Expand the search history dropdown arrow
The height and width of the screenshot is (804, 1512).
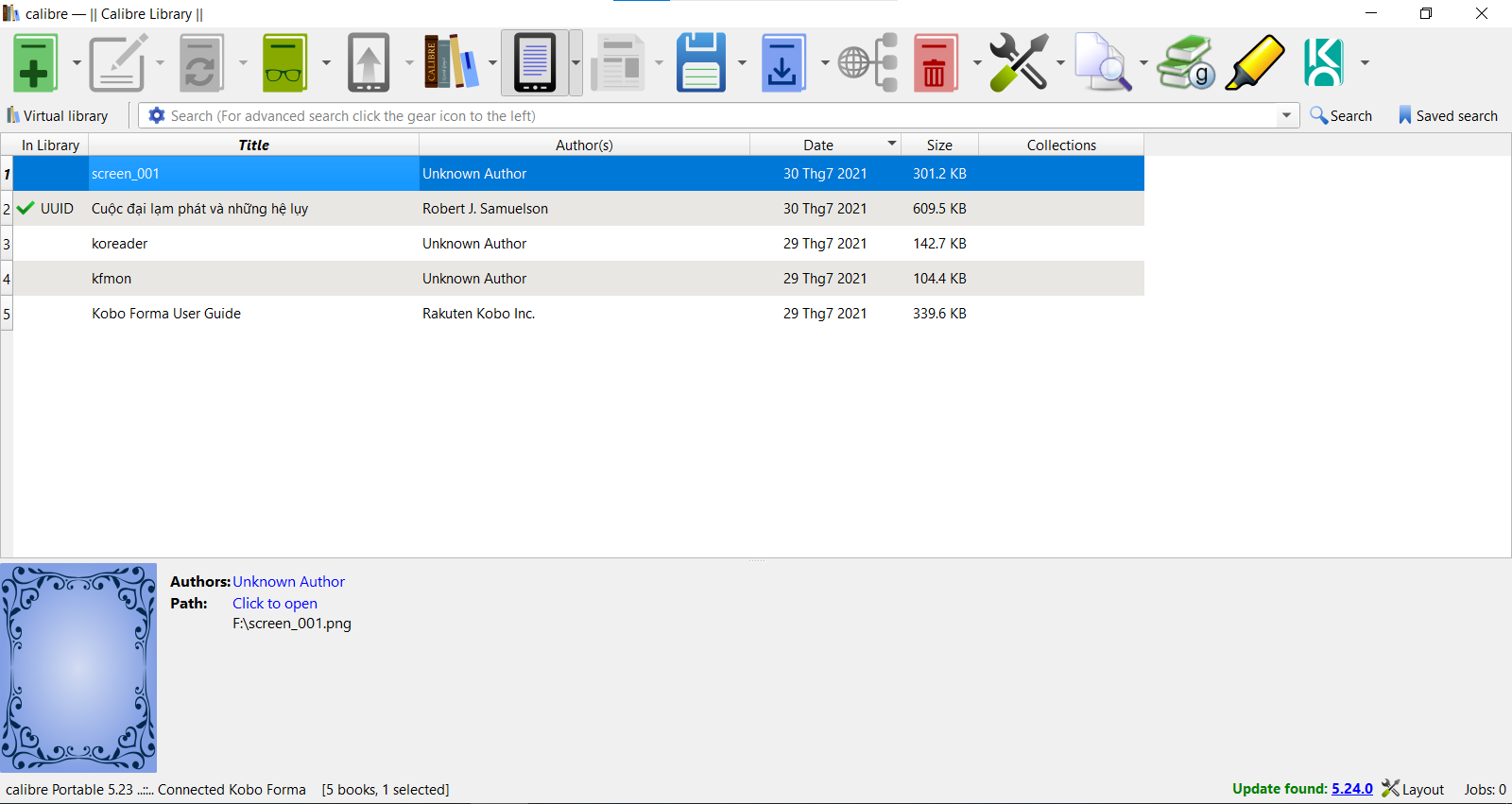click(1286, 115)
